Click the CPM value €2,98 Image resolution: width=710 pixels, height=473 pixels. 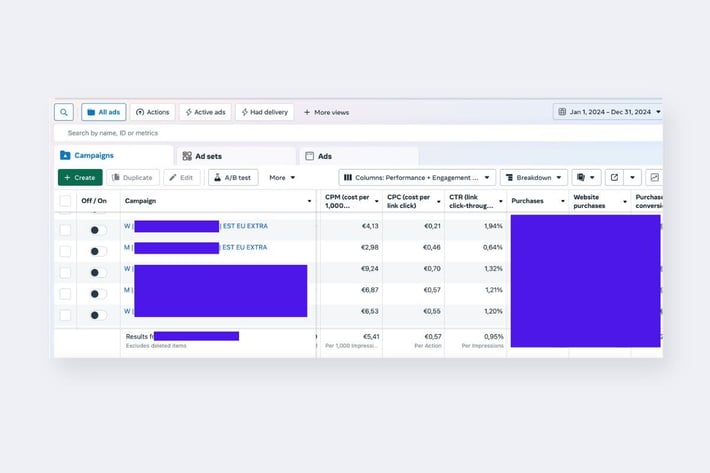[x=369, y=247]
